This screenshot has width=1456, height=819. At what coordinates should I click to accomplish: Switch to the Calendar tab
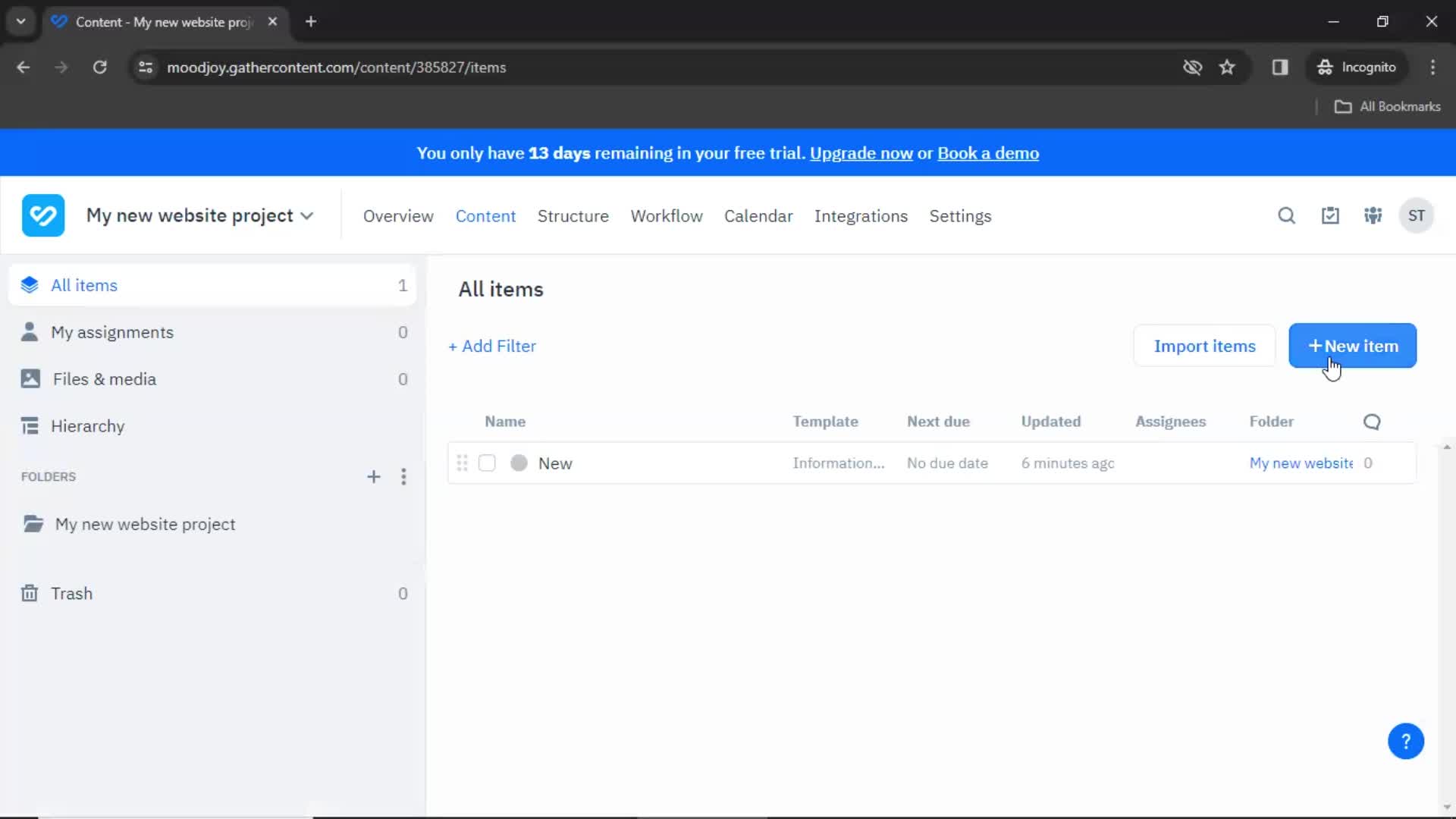tap(758, 216)
